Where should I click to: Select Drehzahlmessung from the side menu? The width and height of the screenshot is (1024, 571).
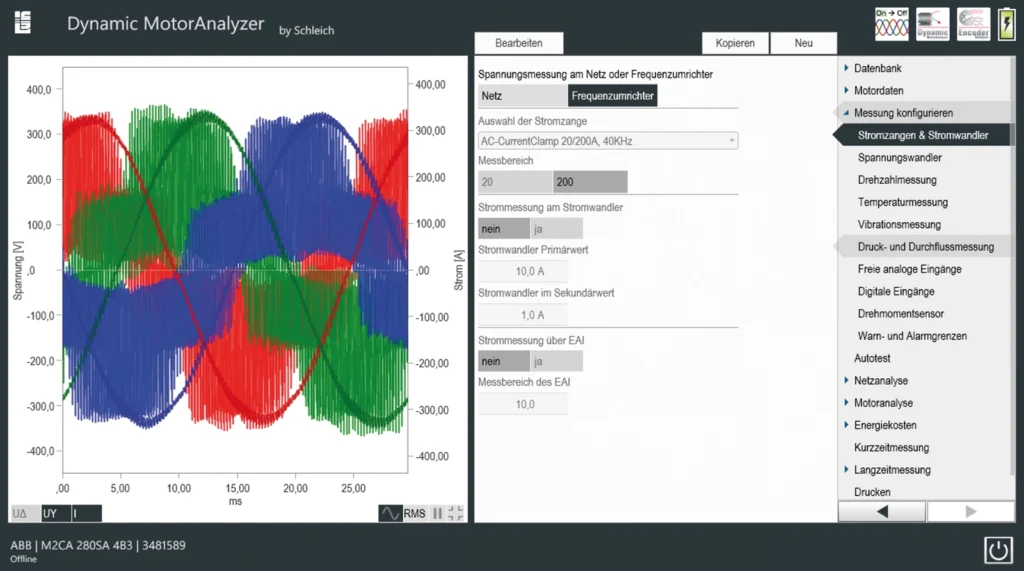[897, 180]
